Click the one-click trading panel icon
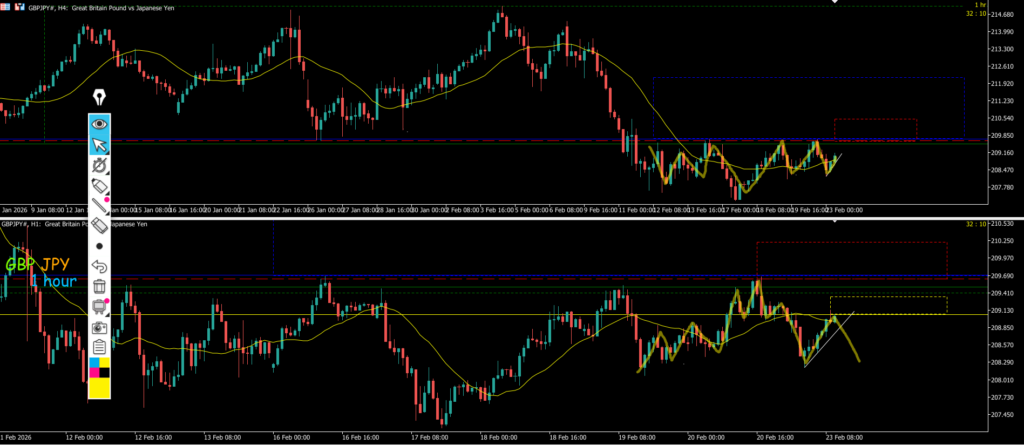This screenshot has width=1024, height=445. tap(20, 7)
